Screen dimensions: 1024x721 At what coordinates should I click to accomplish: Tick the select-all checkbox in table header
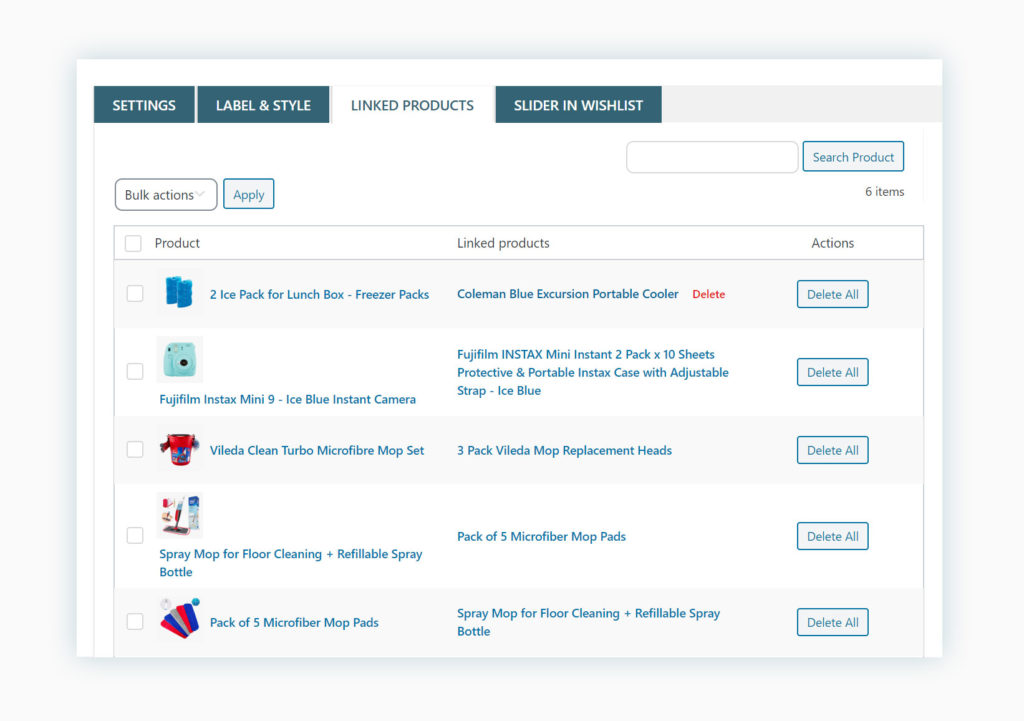pos(133,243)
